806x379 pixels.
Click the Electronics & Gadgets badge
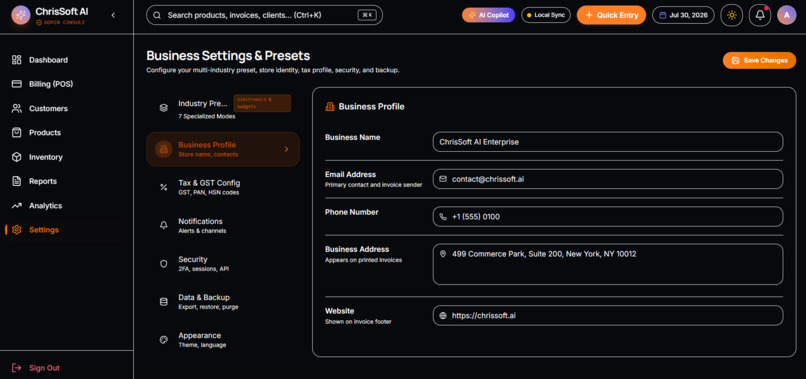point(262,103)
